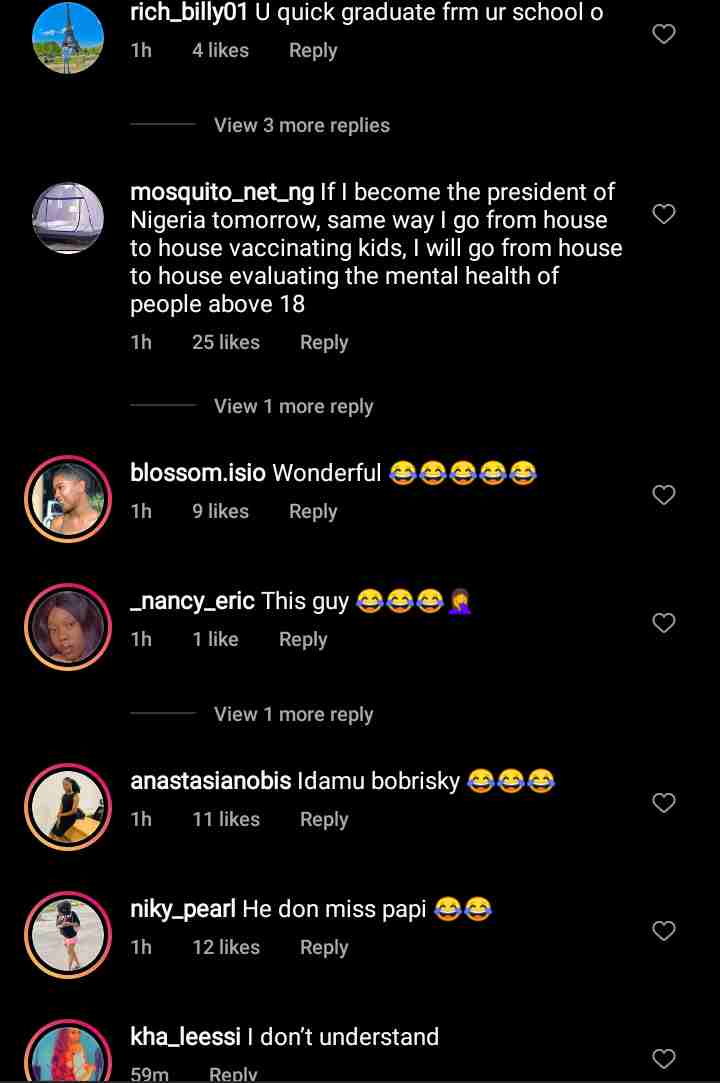This screenshot has height=1083, width=720.
Task: Like rich_billy01's comment with the heart
Action: click(664, 34)
